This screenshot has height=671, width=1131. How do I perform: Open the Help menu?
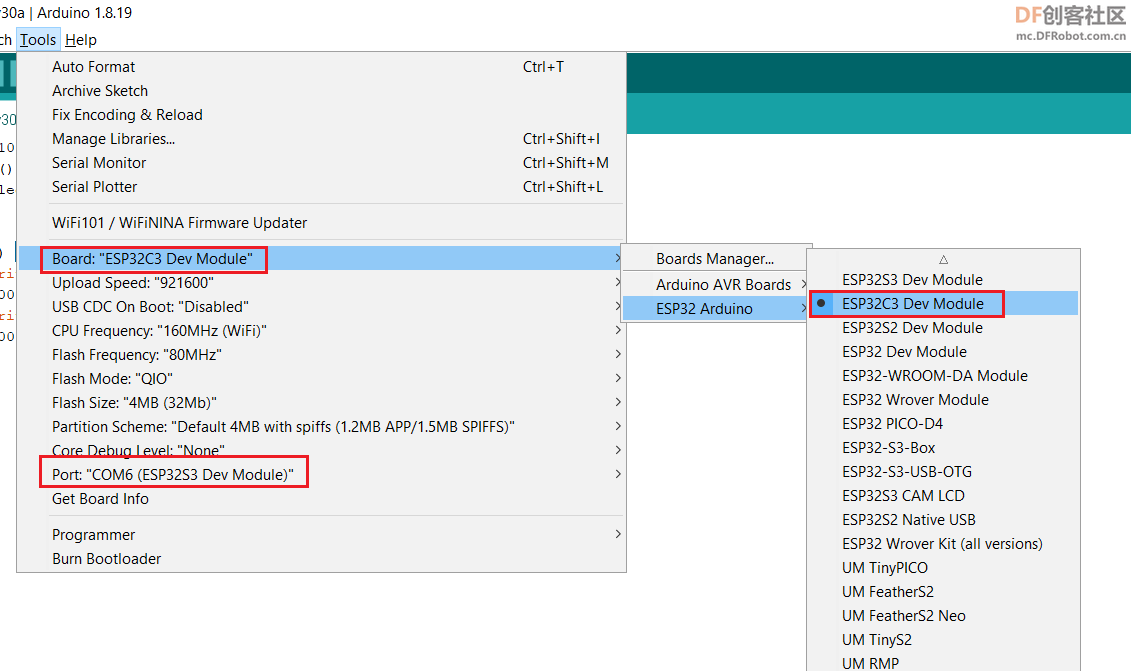(81, 40)
